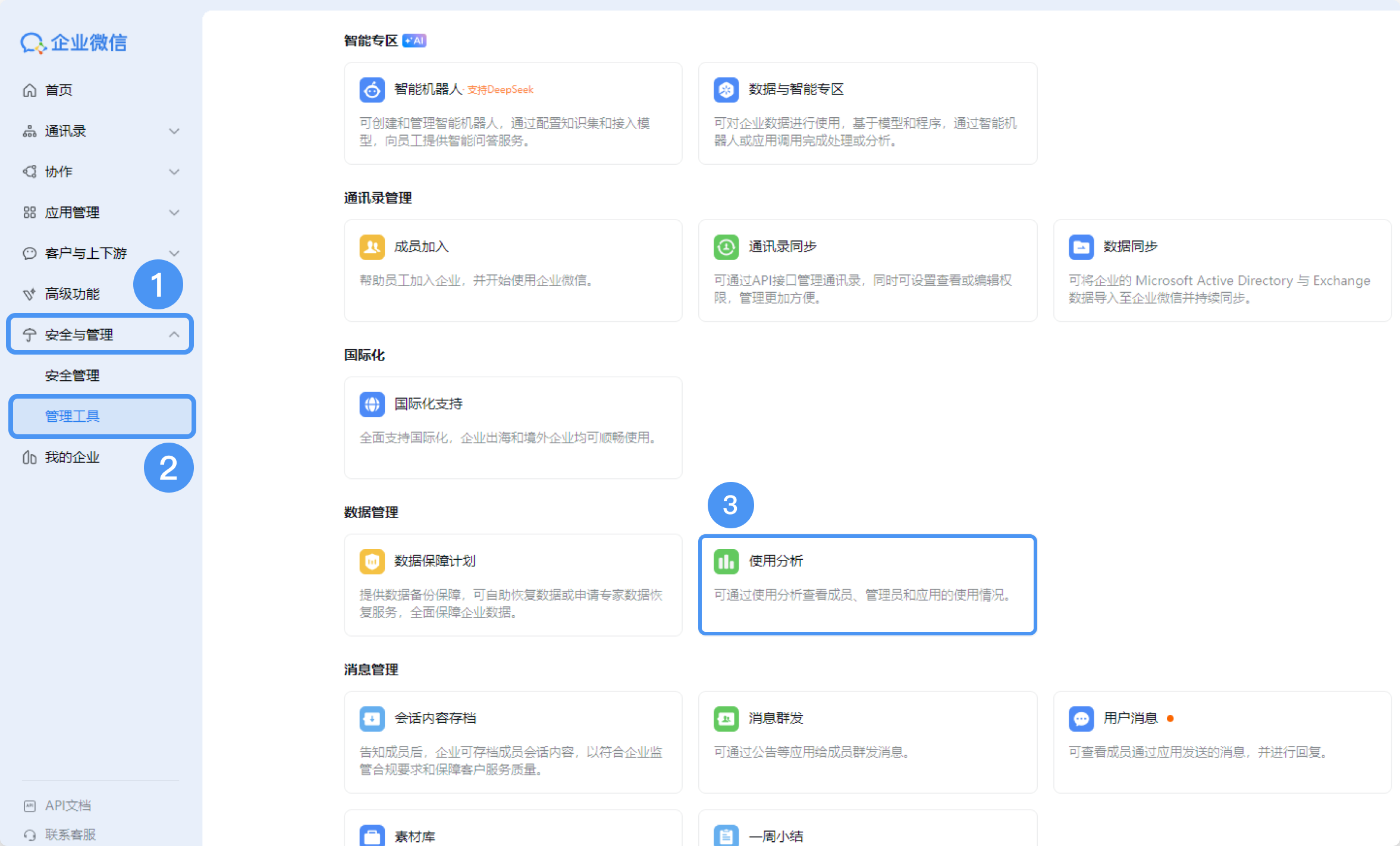
Task: Click 联系客服 at sidebar bottom
Action: point(70,834)
